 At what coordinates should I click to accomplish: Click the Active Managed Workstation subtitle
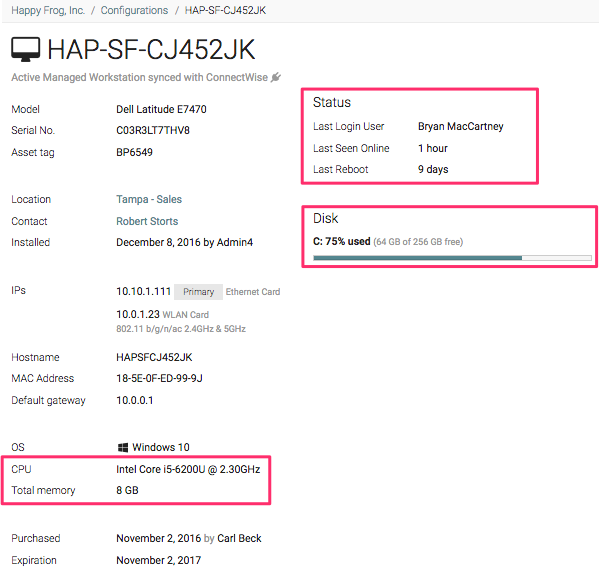[139, 78]
